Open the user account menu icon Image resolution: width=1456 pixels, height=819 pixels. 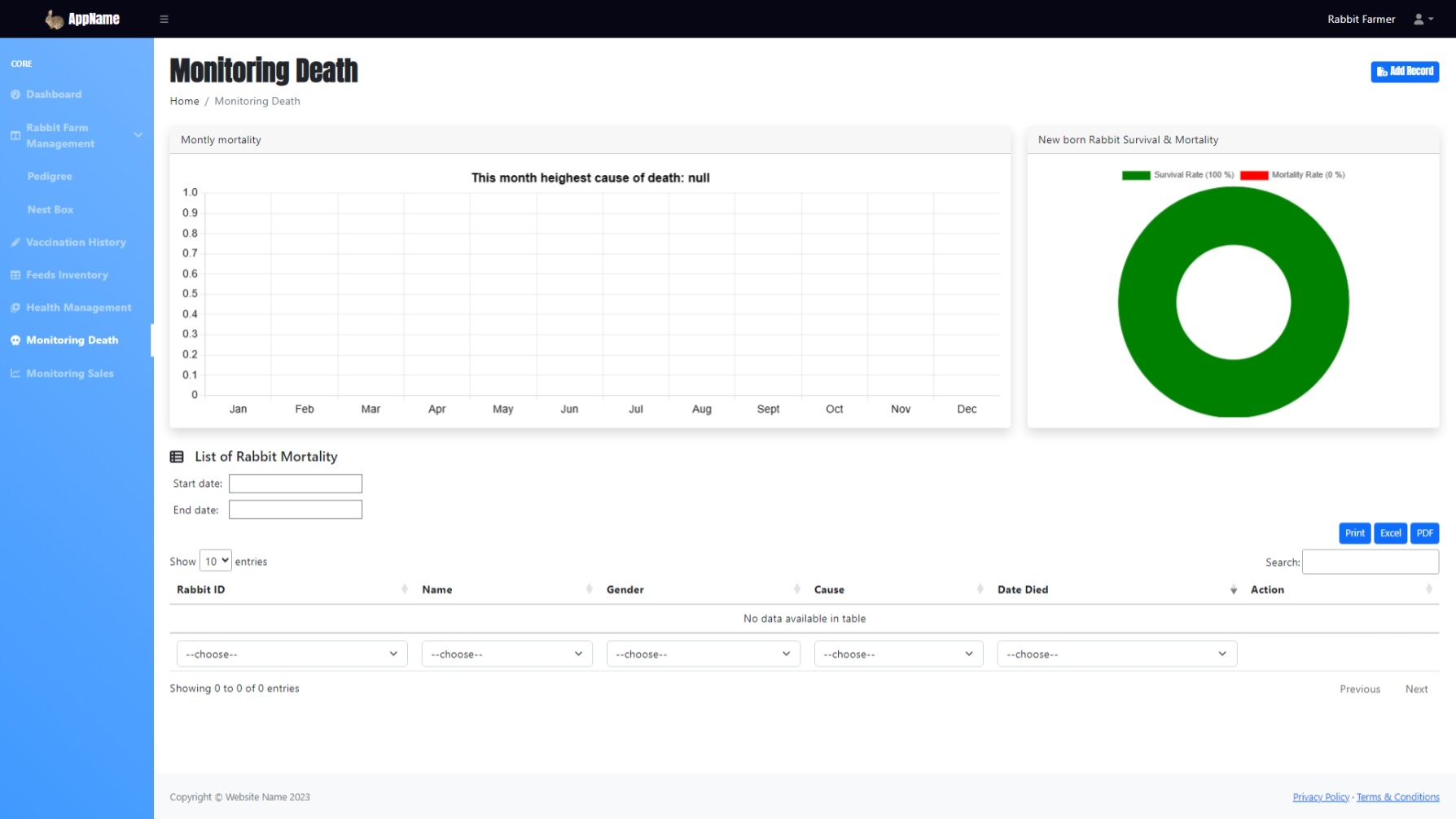click(1423, 19)
